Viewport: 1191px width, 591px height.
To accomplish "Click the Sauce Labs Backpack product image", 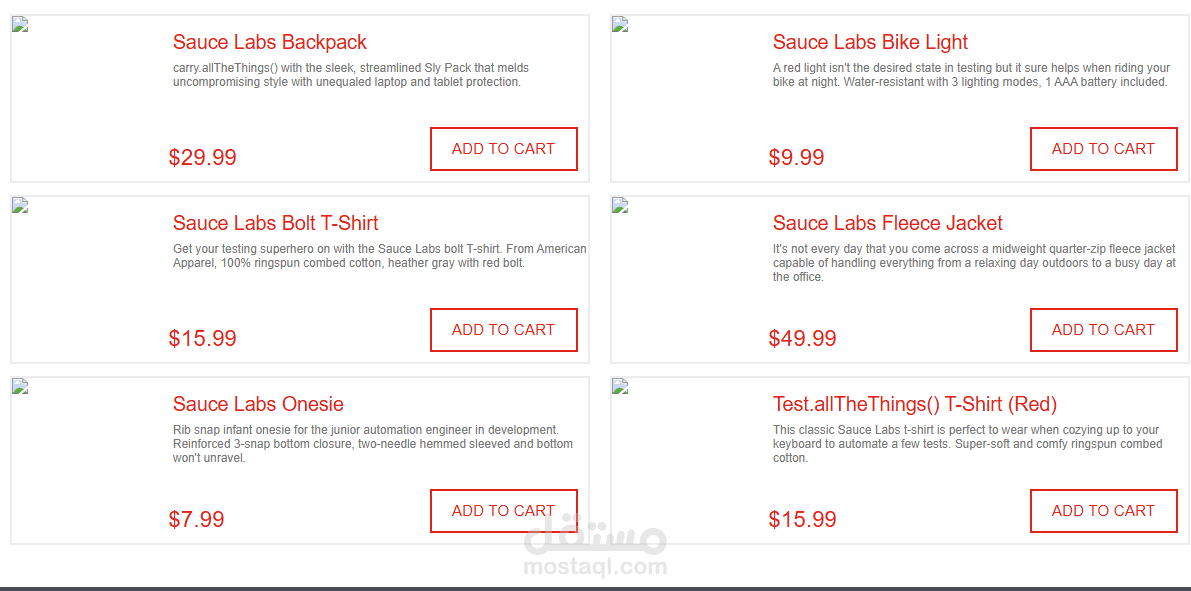I will [20, 25].
